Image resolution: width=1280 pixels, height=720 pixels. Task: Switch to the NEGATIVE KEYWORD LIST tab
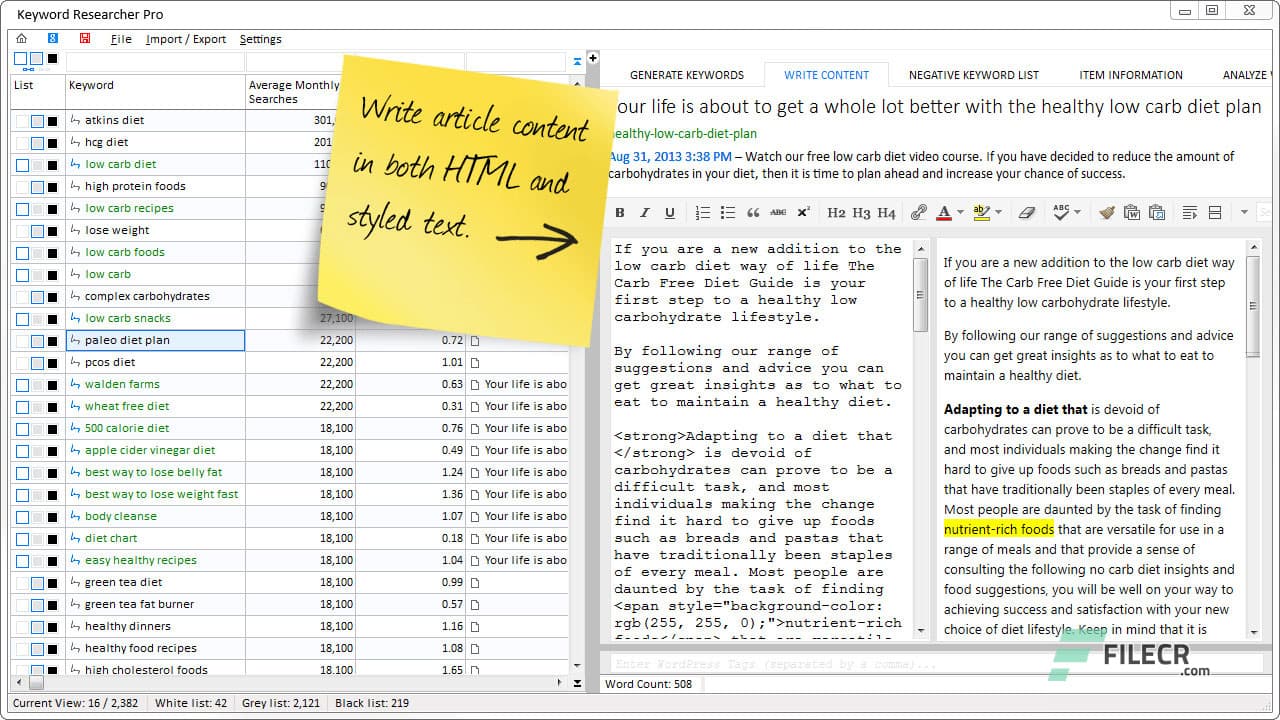[973, 74]
